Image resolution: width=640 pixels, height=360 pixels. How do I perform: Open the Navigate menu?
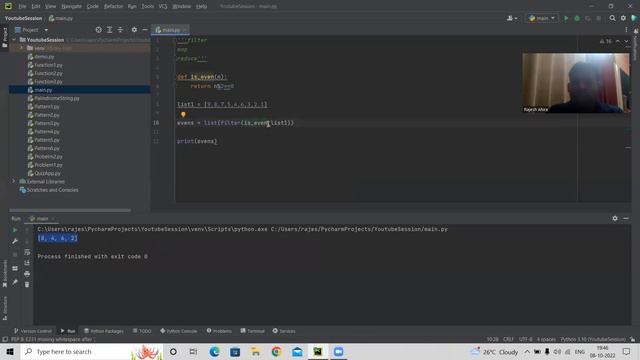pyautogui.click(x=71, y=7)
